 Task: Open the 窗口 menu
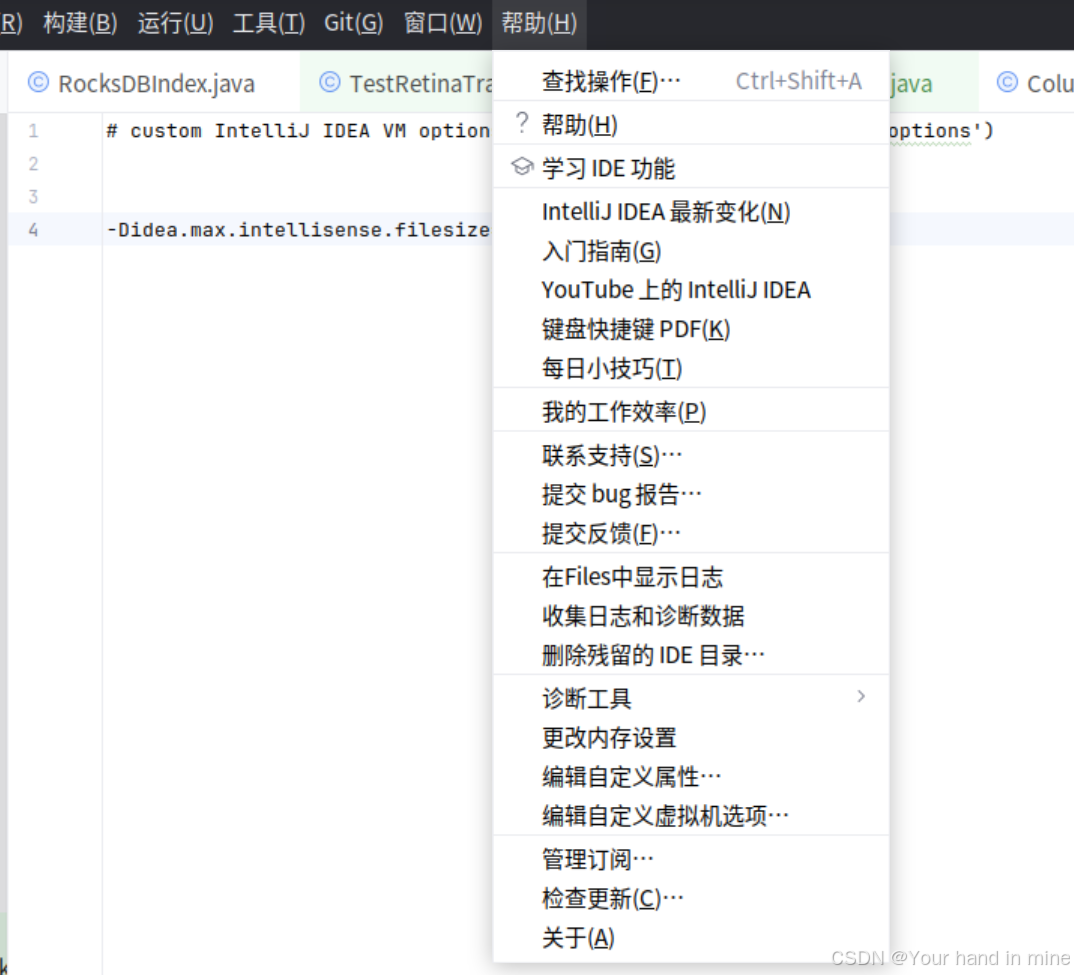coord(442,23)
